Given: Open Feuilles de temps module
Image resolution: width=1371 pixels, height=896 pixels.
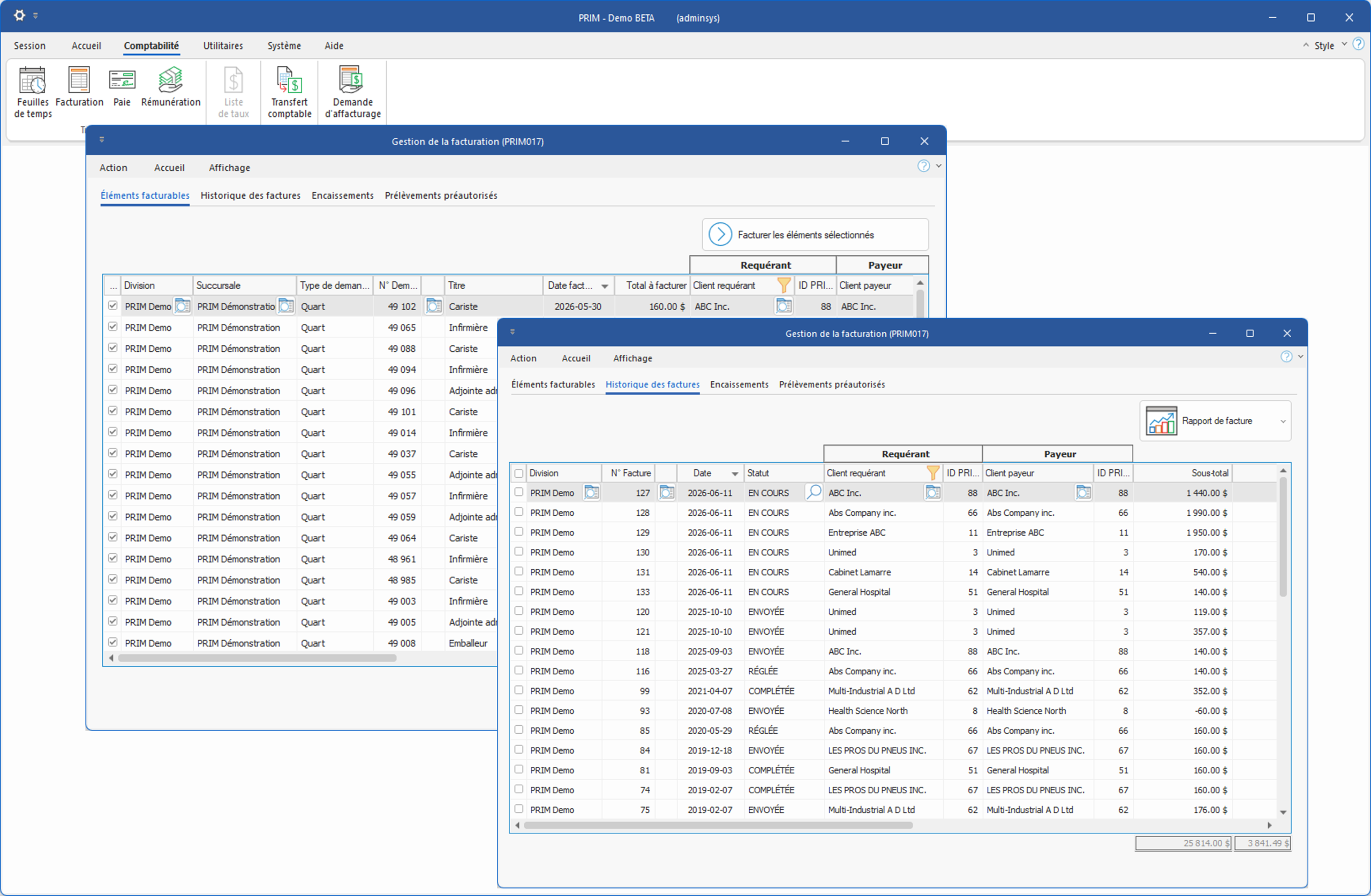Looking at the screenshot, I should (x=33, y=92).
